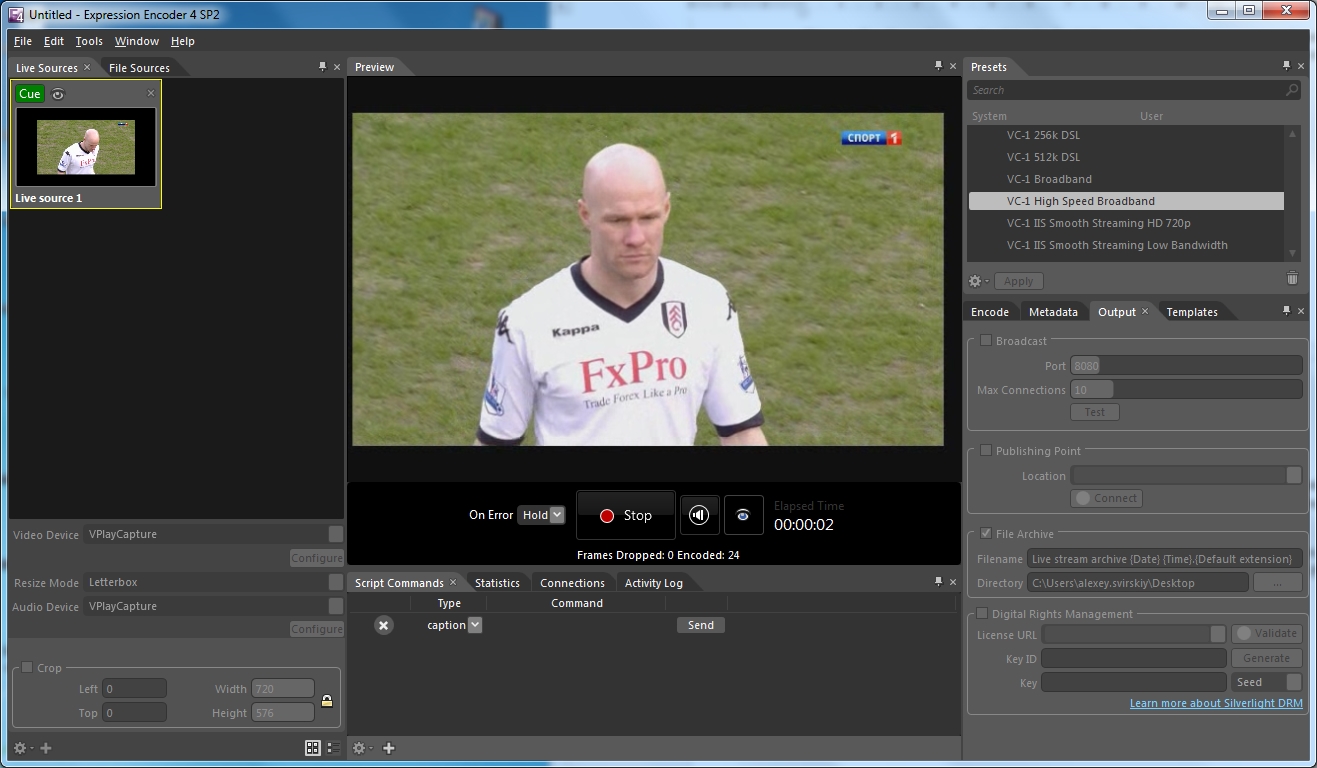1317x768 pixels.
Task: Cue Live source 1
Action: pyautogui.click(x=30, y=94)
